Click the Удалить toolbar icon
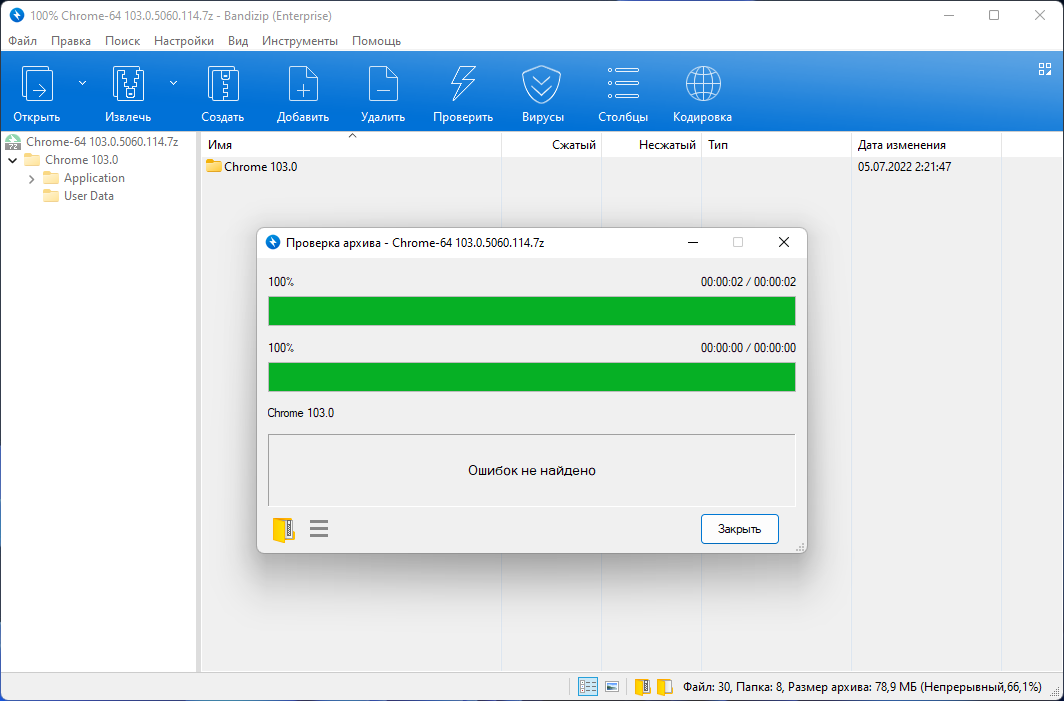 point(383,85)
